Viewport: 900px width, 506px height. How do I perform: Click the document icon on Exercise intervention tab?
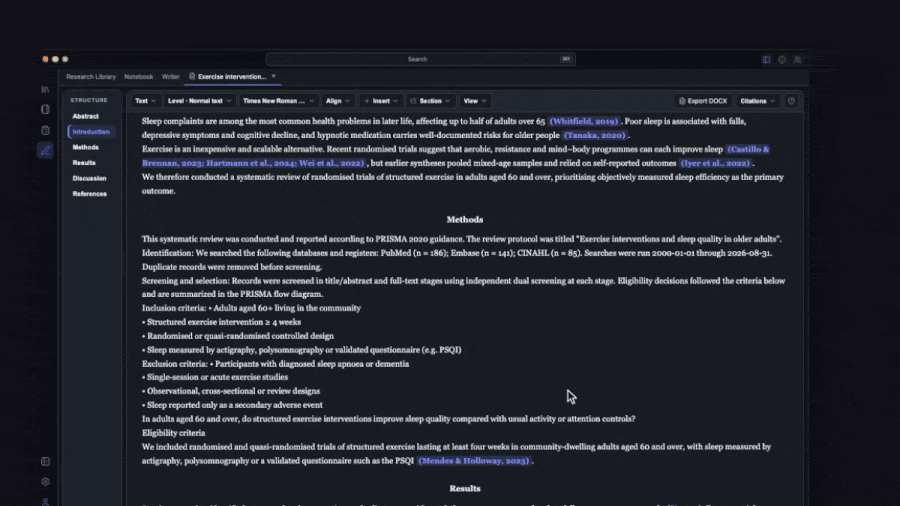[192, 76]
